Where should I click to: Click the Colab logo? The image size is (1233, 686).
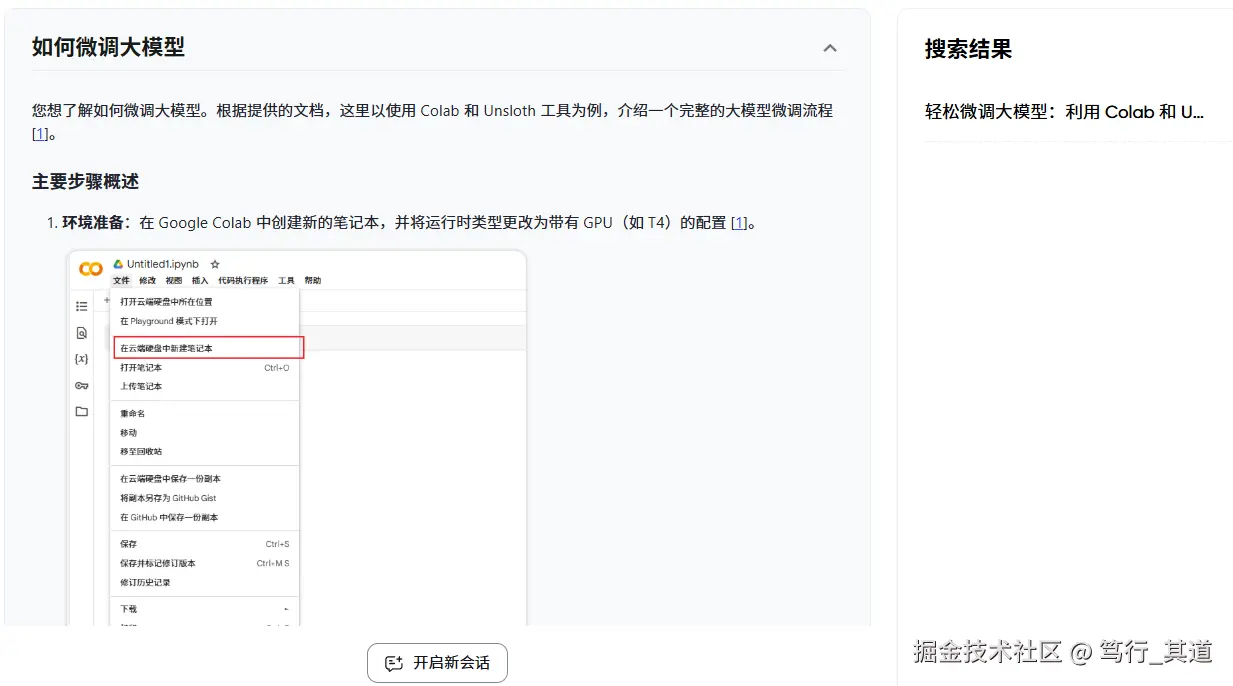(90, 264)
